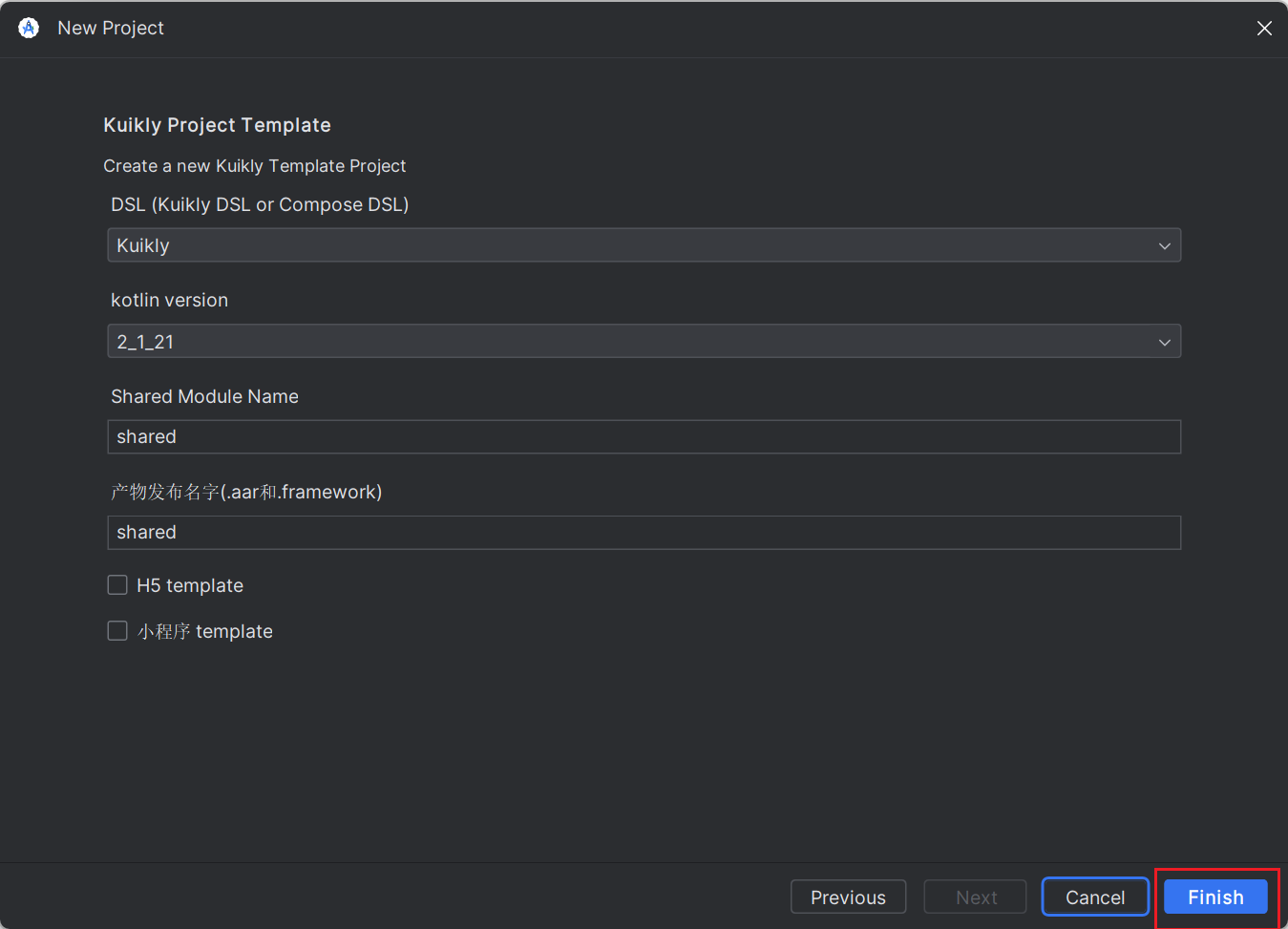Close the New Project dialog

[1264, 29]
